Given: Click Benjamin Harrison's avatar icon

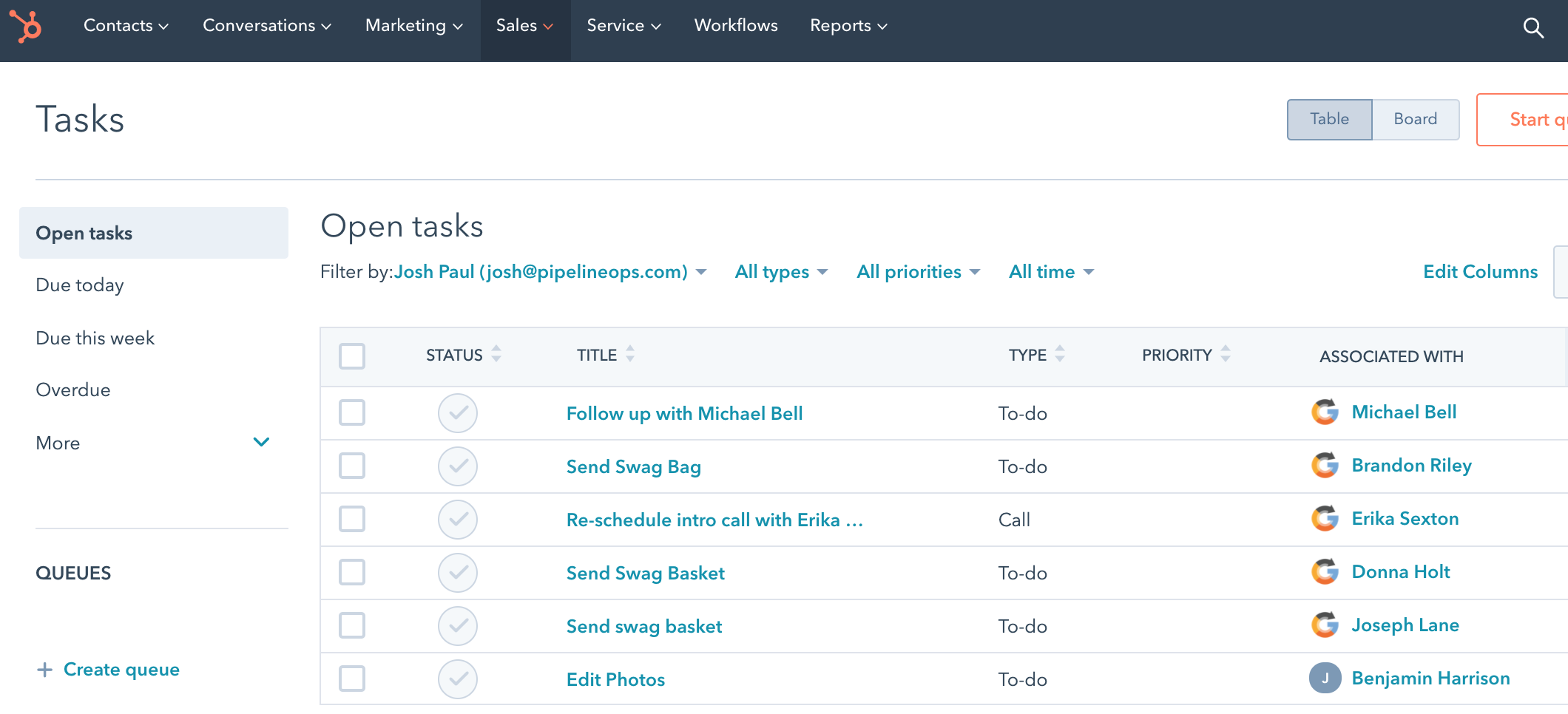Looking at the screenshot, I should point(1325,678).
